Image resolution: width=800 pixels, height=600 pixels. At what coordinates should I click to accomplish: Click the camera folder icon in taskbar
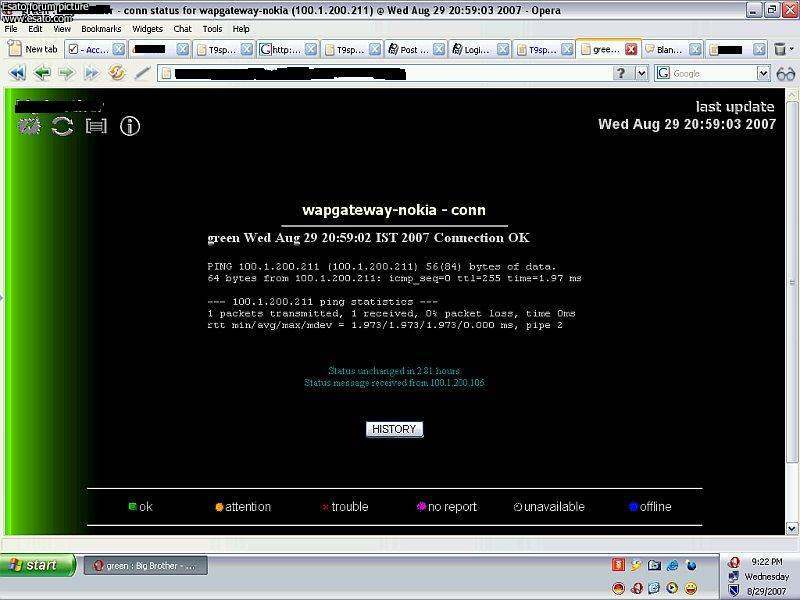click(x=654, y=565)
